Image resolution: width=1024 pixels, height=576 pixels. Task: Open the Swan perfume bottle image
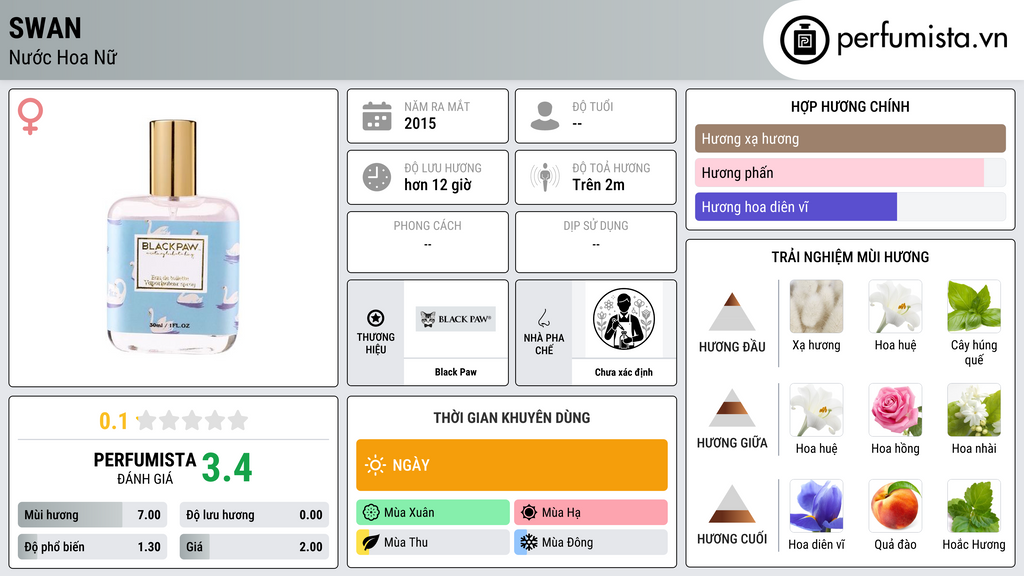[x=174, y=237]
